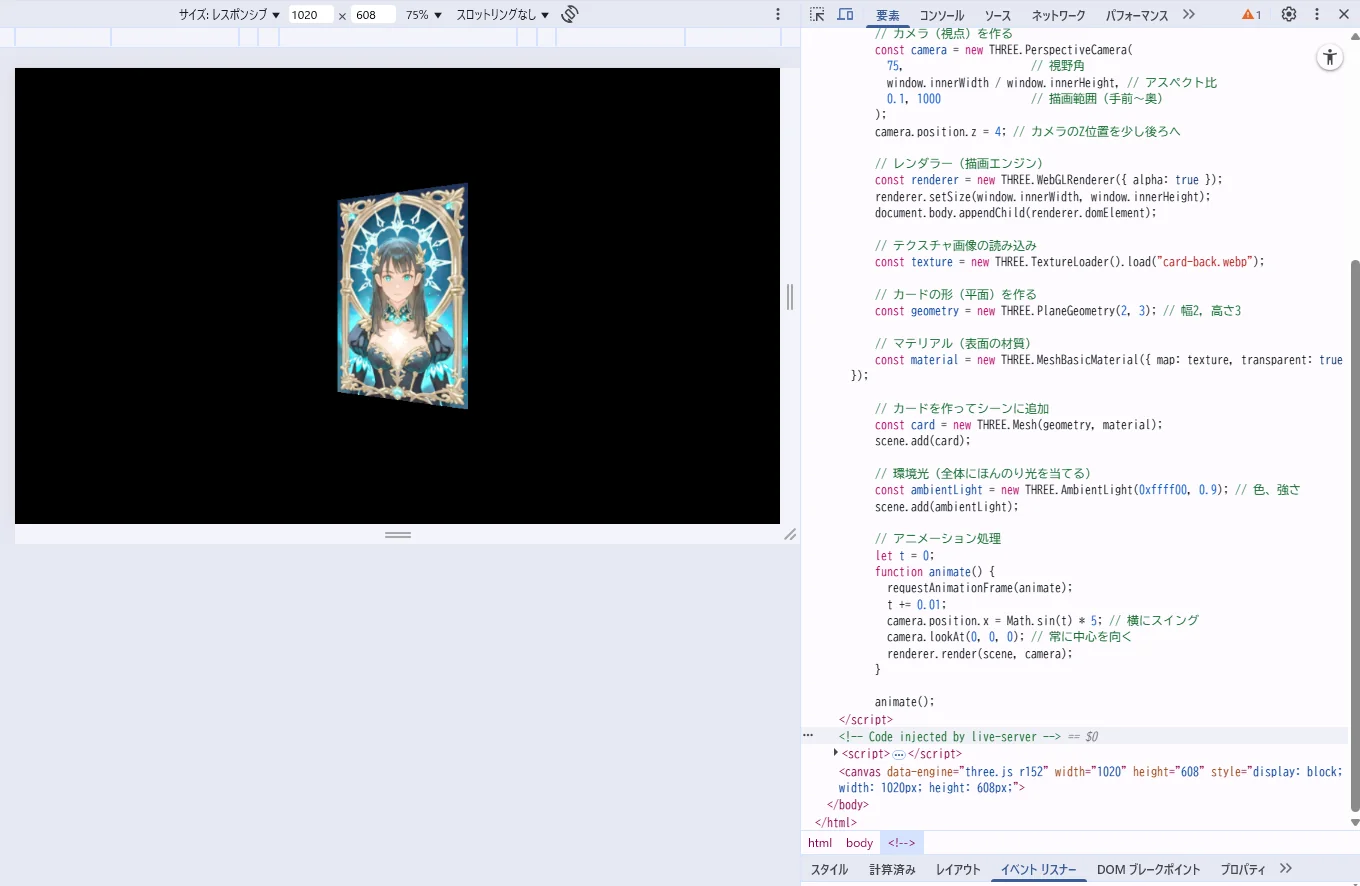Open the サイズ: レスポンシブ device dropdown
Image resolution: width=1360 pixels, height=886 pixels.
(x=229, y=15)
